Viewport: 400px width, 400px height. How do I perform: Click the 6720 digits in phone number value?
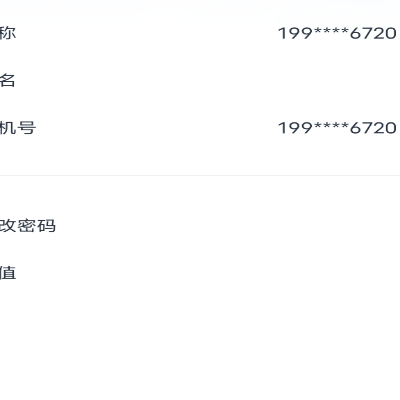tap(373, 128)
